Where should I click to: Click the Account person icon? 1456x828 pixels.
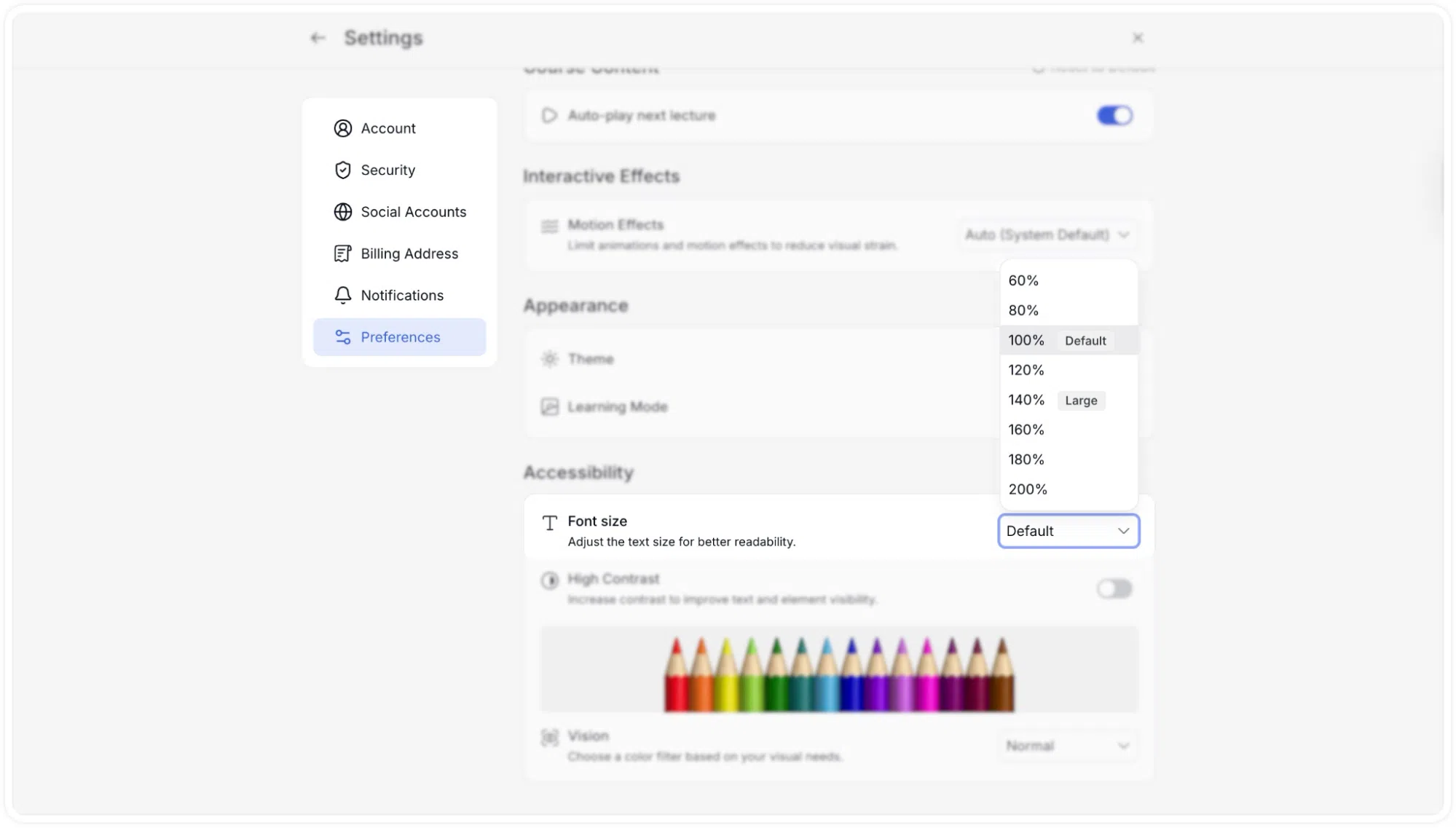coord(343,128)
